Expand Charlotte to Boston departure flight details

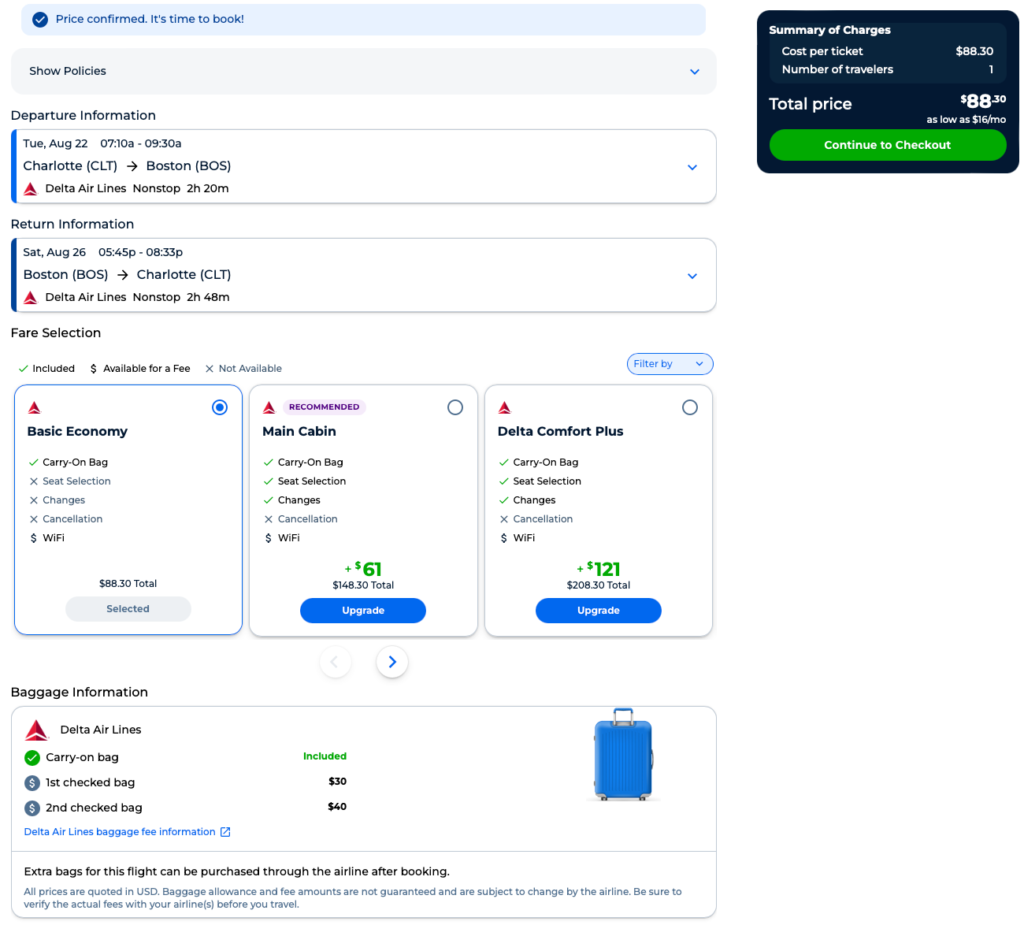[692, 167]
